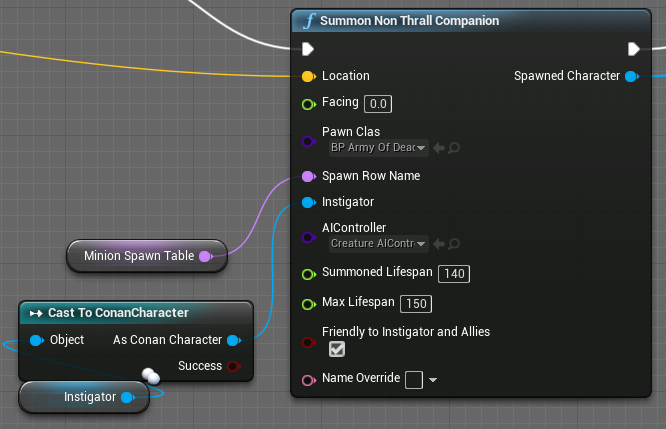666x429 pixels.
Task: Click the output execution pin on Summon node
Action: 633,49
